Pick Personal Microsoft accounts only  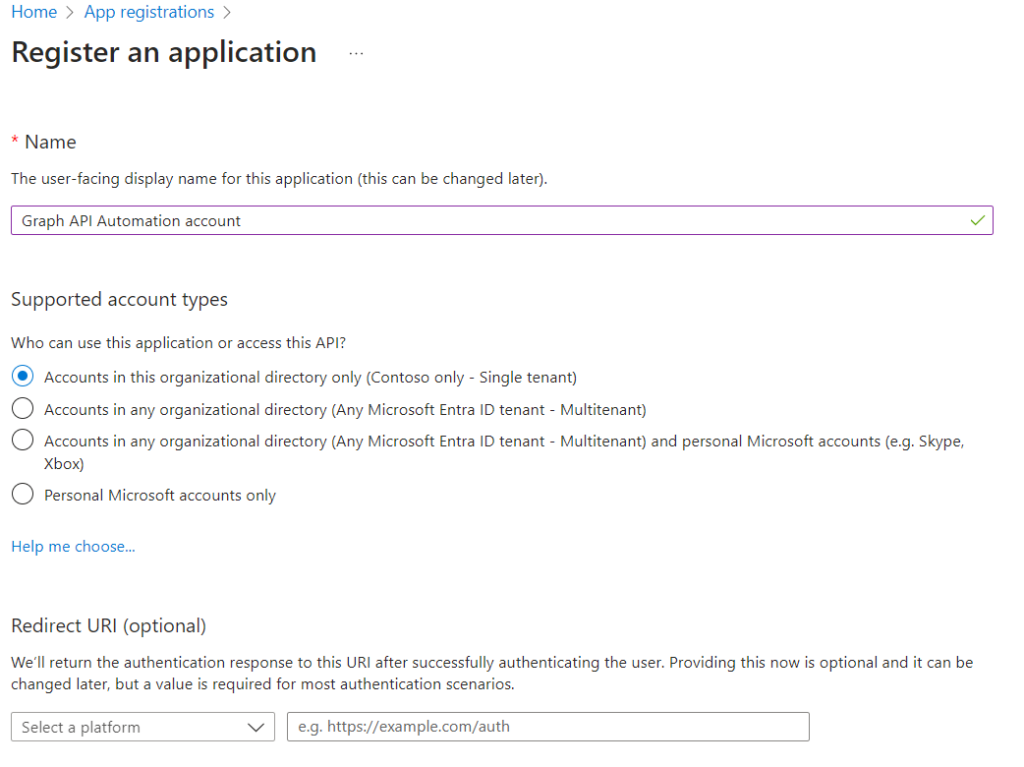pos(23,495)
